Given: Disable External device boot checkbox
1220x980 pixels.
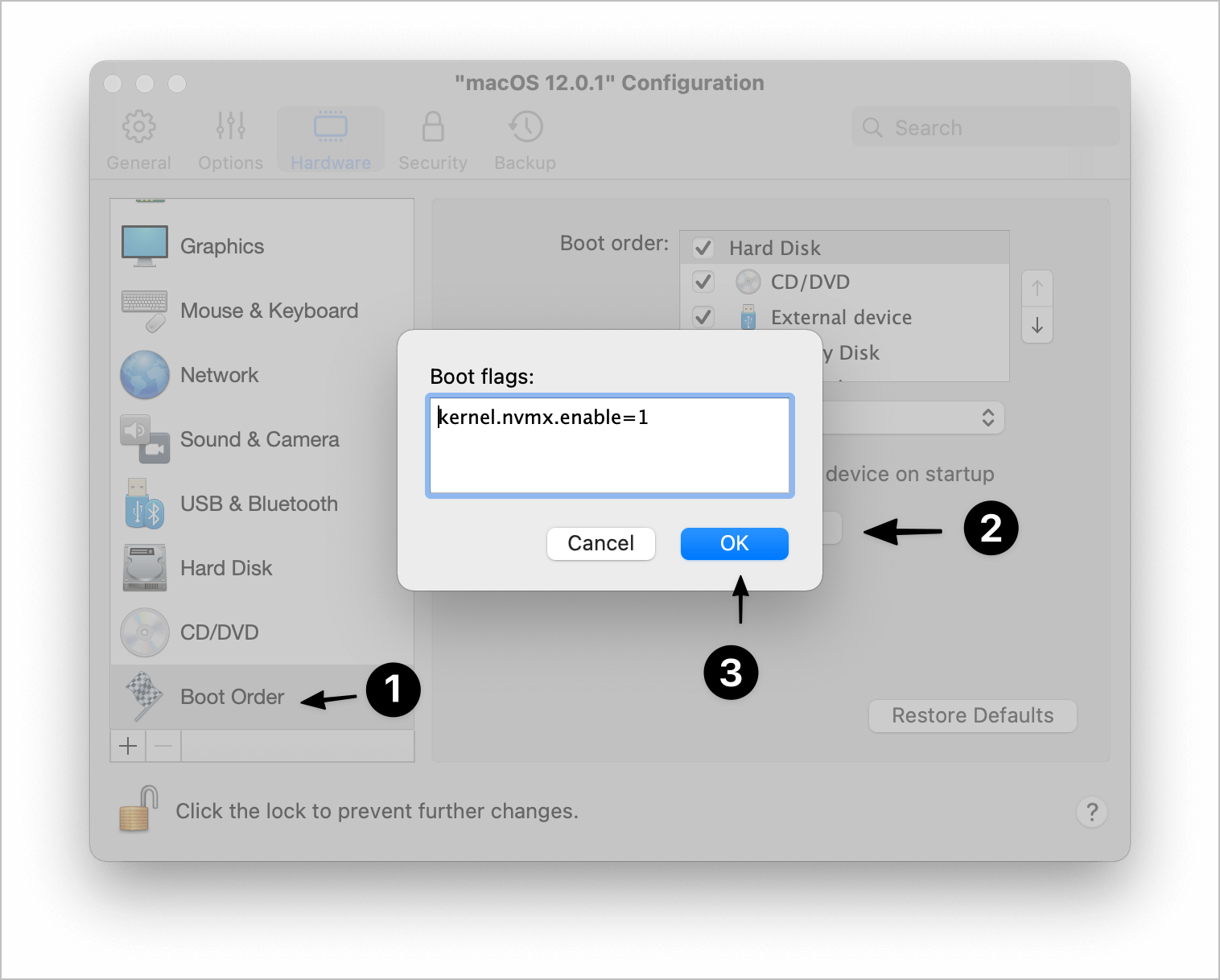Looking at the screenshot, I should [x=703, y=317].
